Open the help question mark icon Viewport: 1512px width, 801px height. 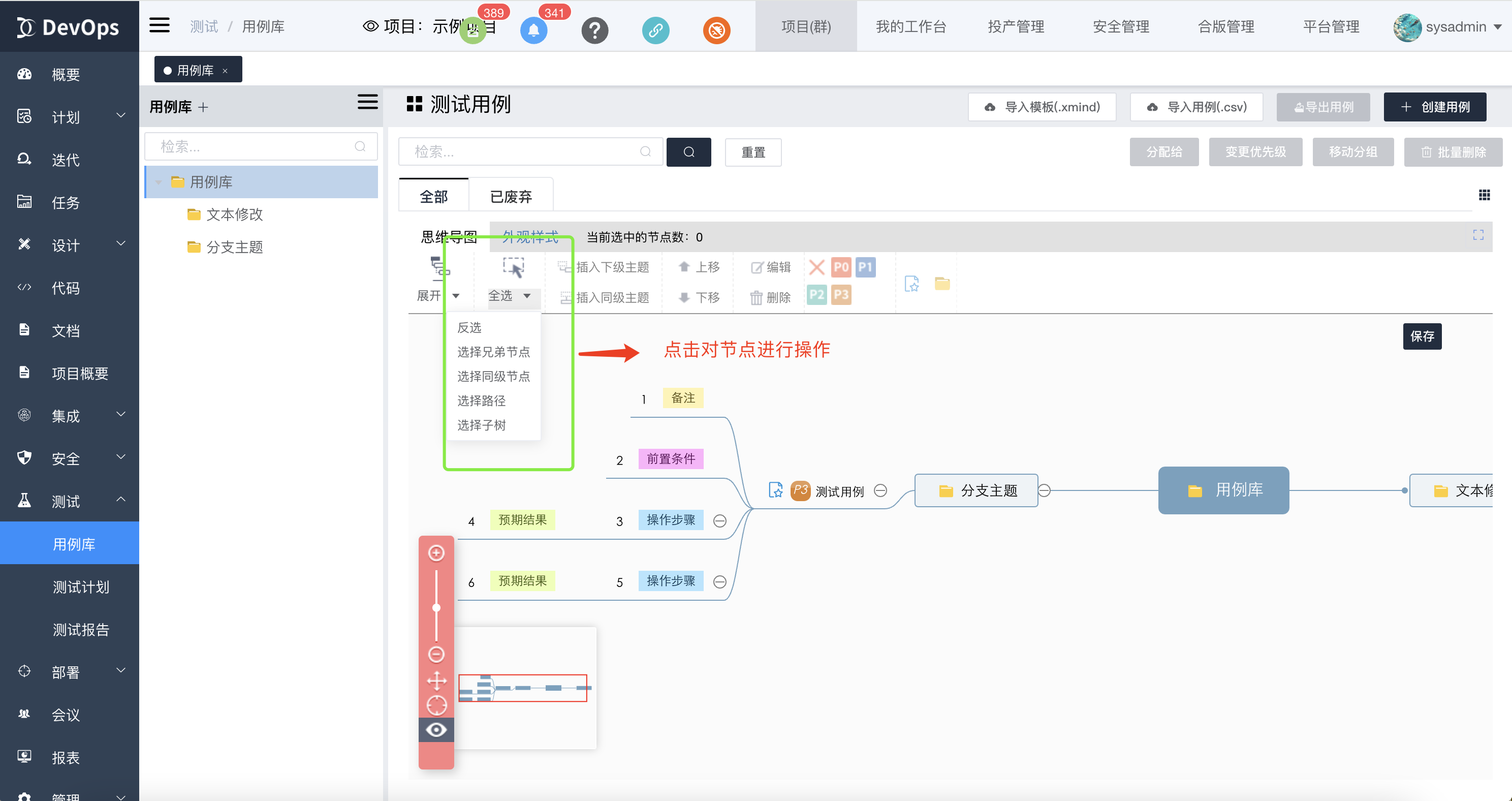[594, 30]
